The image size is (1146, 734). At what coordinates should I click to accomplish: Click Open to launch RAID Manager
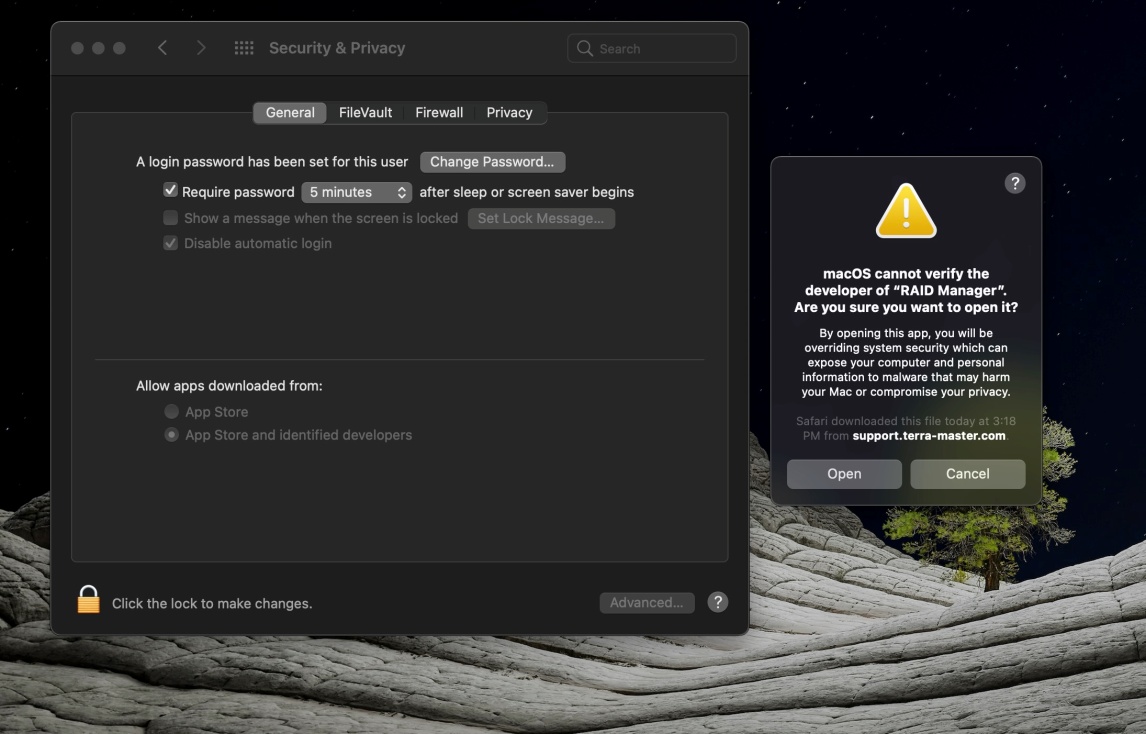click(x=844, y=474)
